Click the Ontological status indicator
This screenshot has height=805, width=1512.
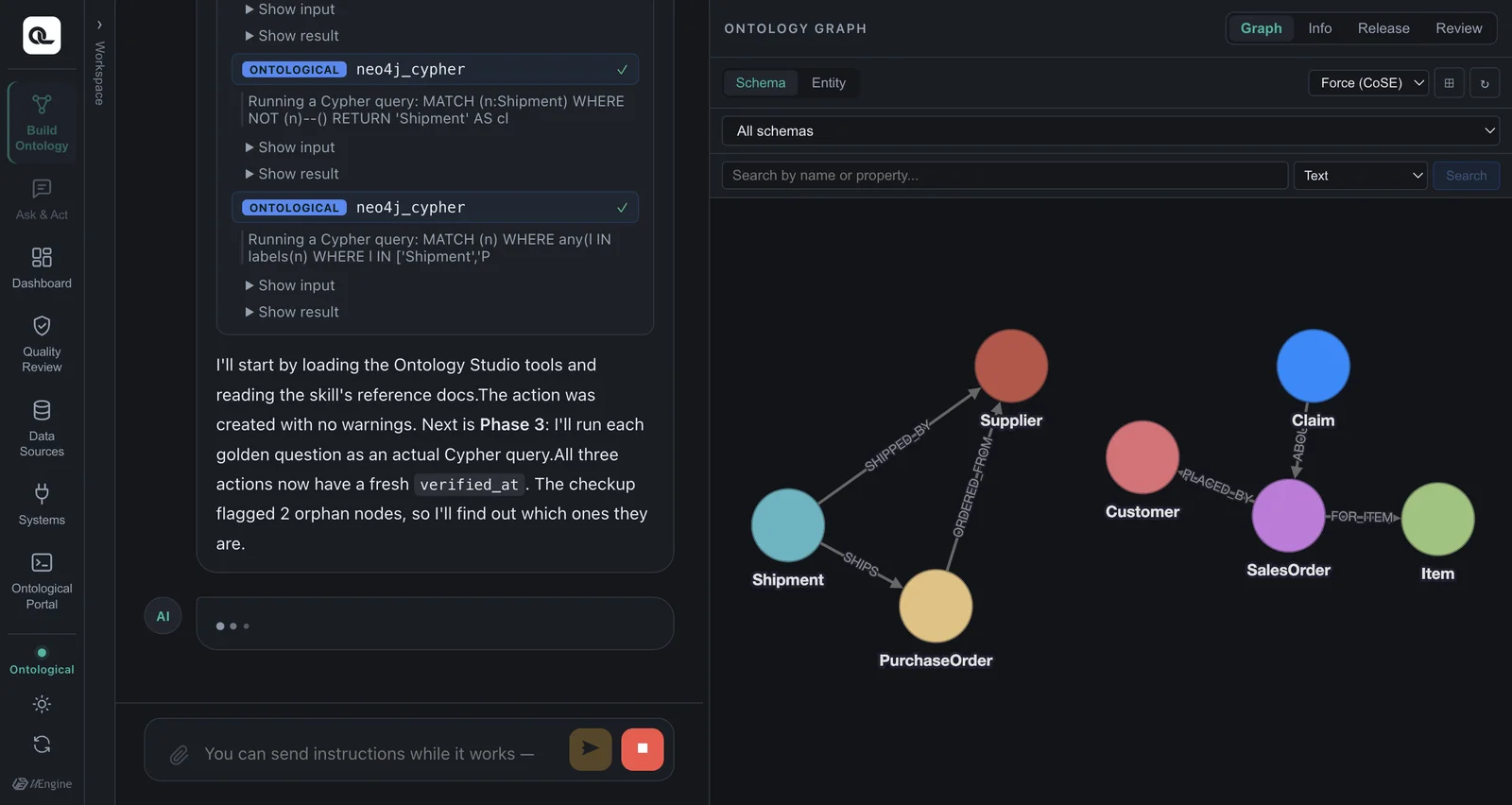pyautogui.click(x=42, y=660)
